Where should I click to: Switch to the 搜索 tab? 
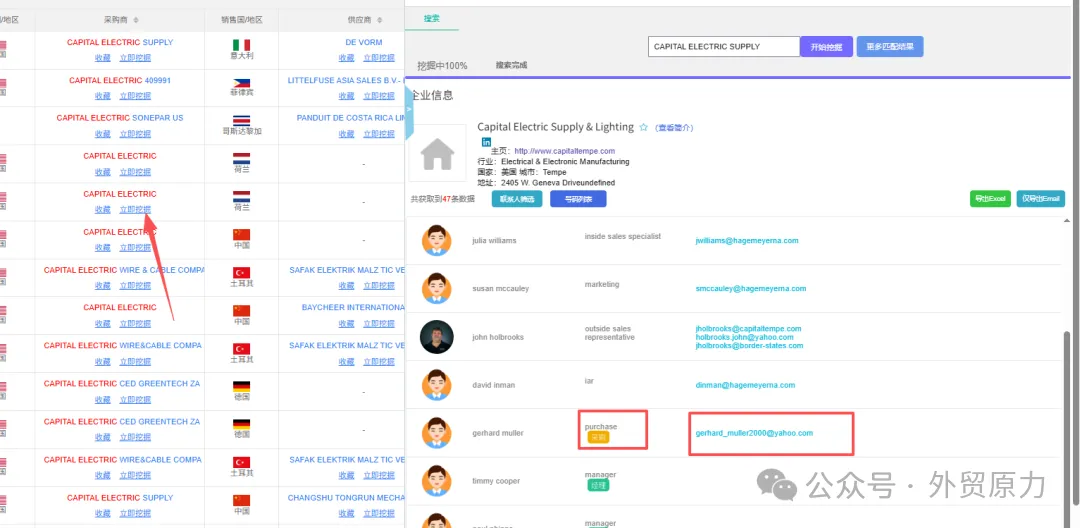click(x=432, y=18)
